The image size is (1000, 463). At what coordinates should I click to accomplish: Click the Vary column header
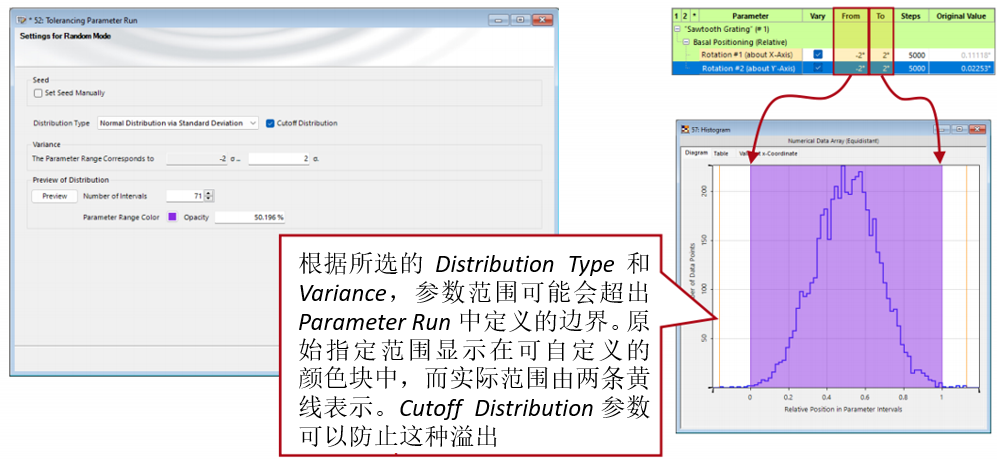coord(818,16)
